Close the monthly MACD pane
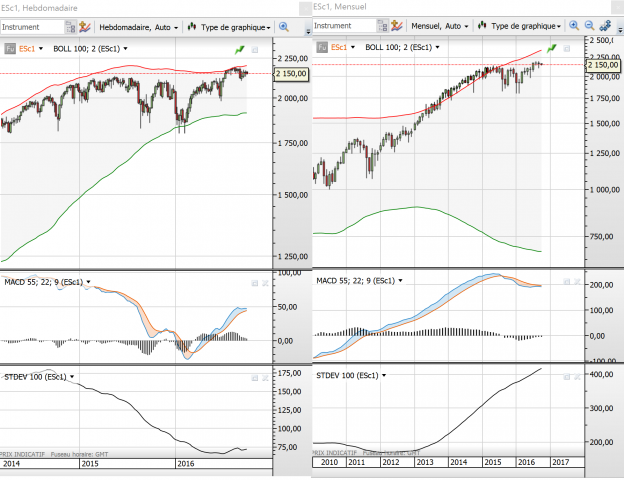Viewport: 624px width, 480px height. coord(577,282)
